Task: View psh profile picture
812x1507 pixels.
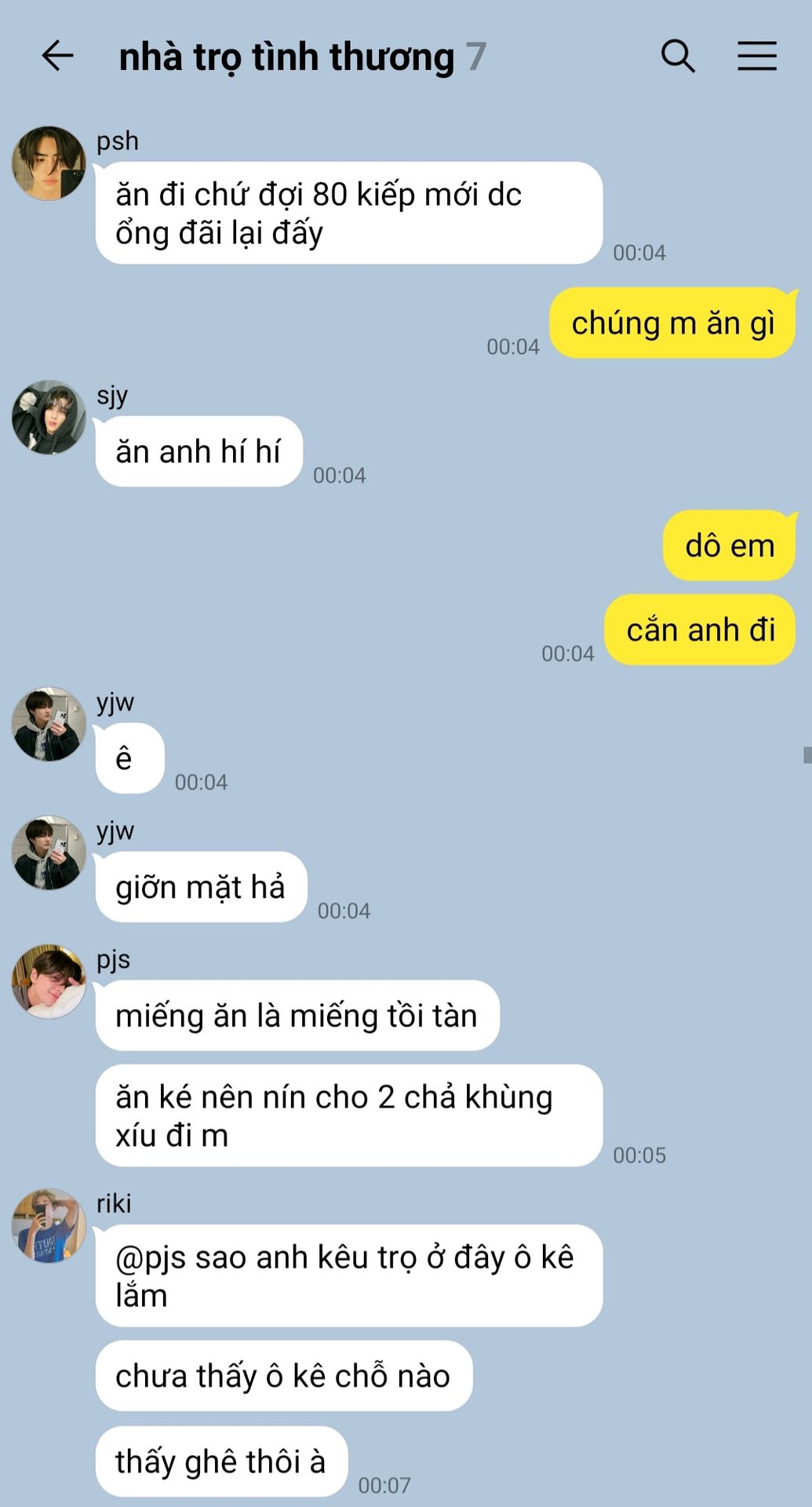Action: coord(49,163)
